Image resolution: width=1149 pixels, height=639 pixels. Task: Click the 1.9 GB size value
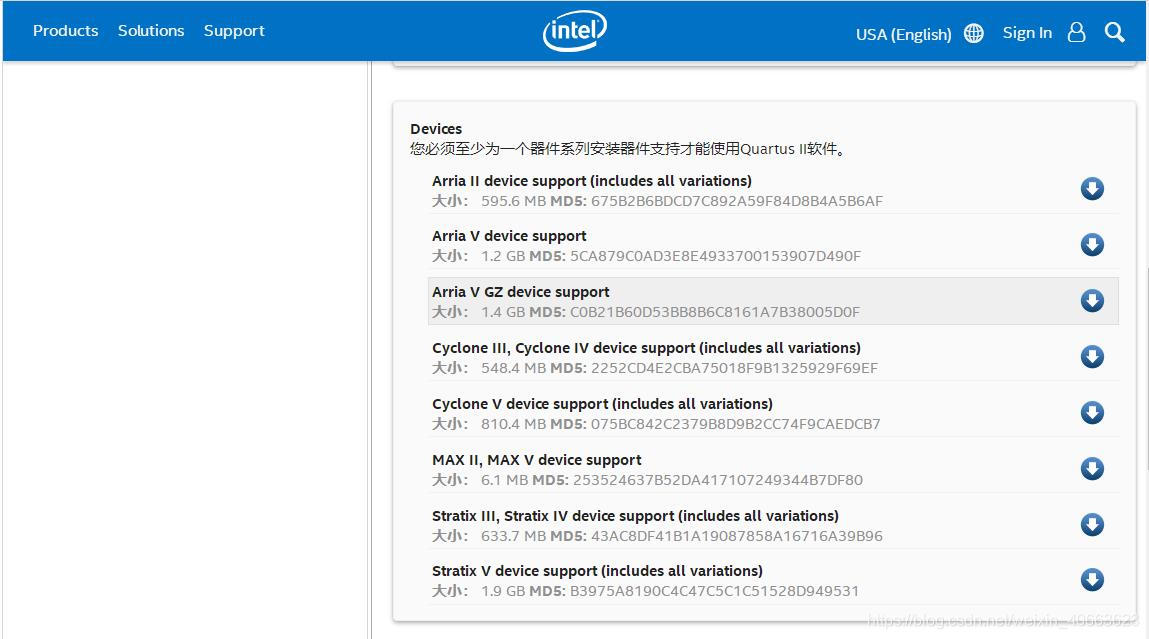[503, 591]
